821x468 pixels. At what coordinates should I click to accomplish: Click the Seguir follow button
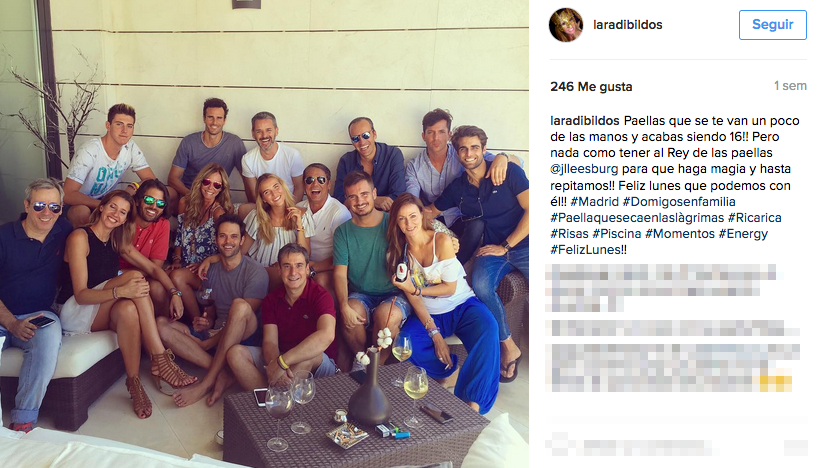[772, 25]
